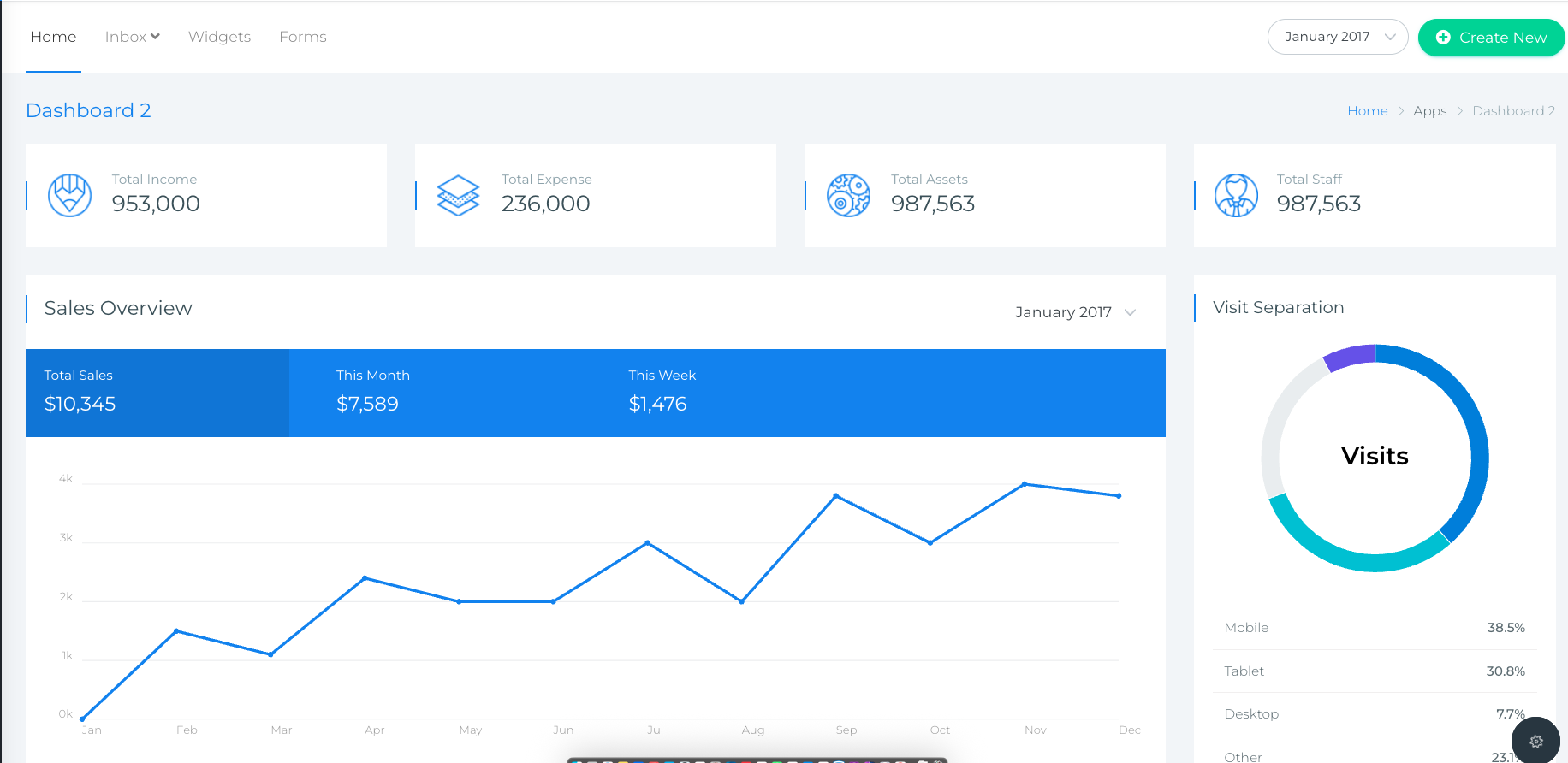Viewport: 1568px width, 763px height.
Task: Open the Home menu item
Action: pos(53,37)
